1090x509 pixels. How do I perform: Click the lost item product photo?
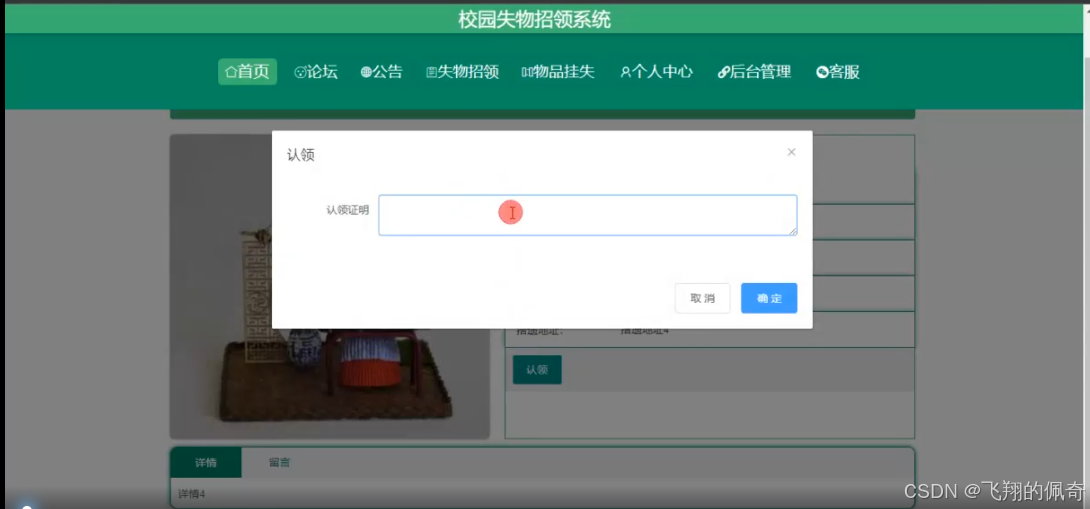pos(330,286)
